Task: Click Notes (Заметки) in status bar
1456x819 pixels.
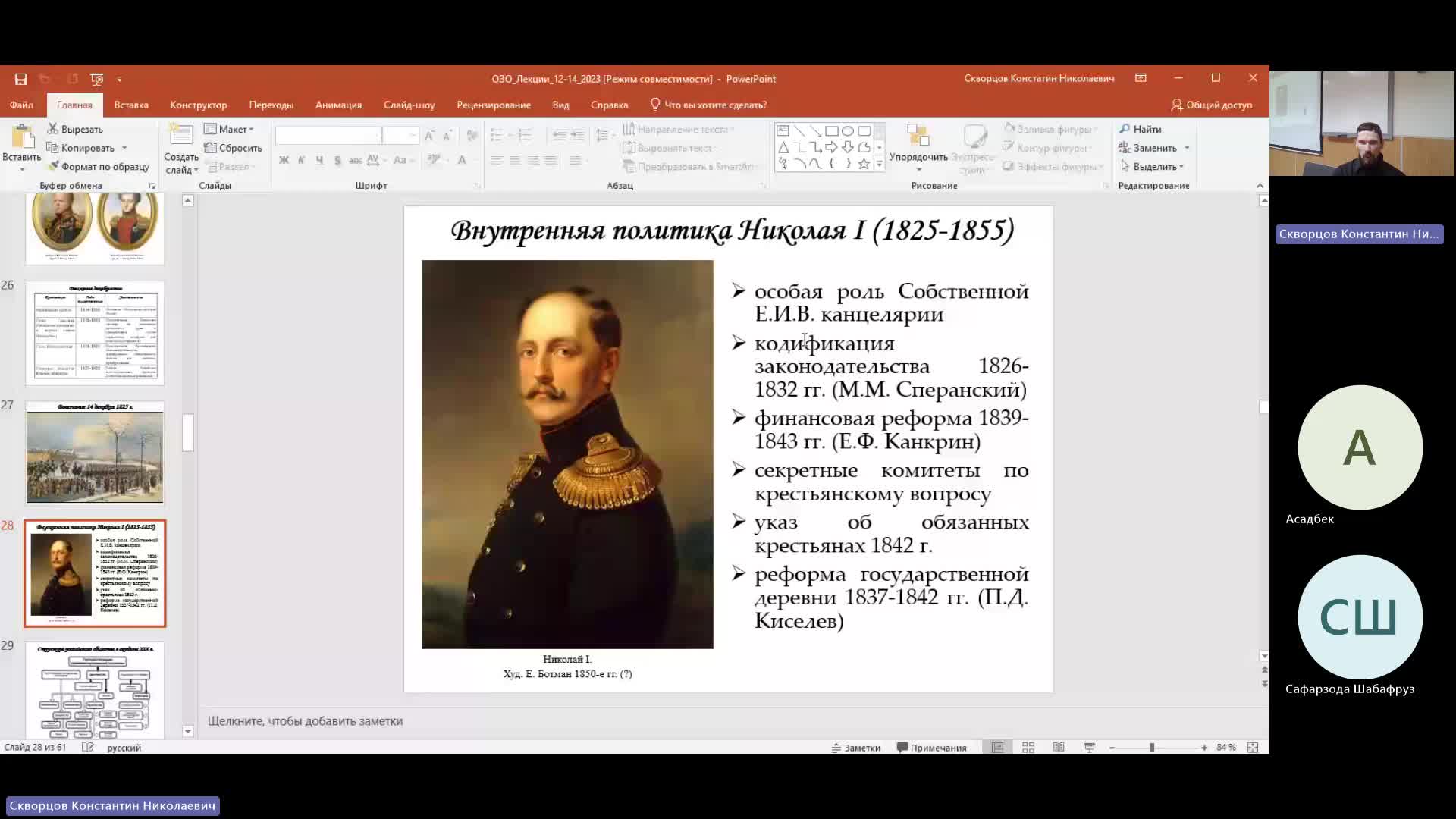Action: [x=856, y=748]
